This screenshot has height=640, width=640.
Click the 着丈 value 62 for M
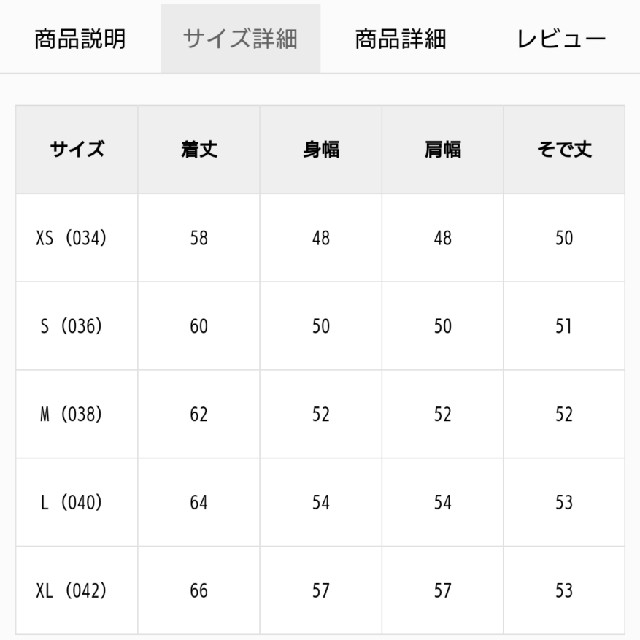click(x=199, y=414)
